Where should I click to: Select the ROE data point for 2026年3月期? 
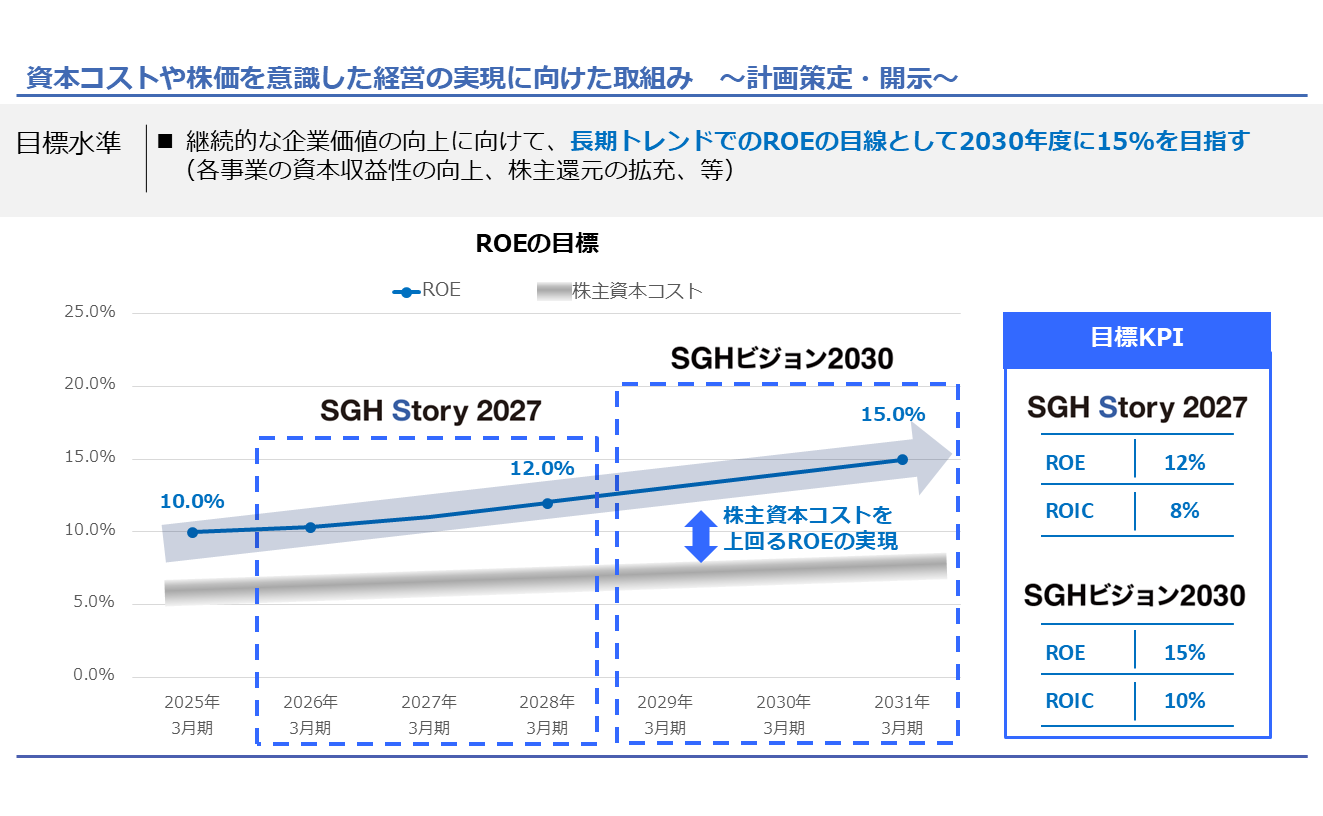(x=310, y=527)
